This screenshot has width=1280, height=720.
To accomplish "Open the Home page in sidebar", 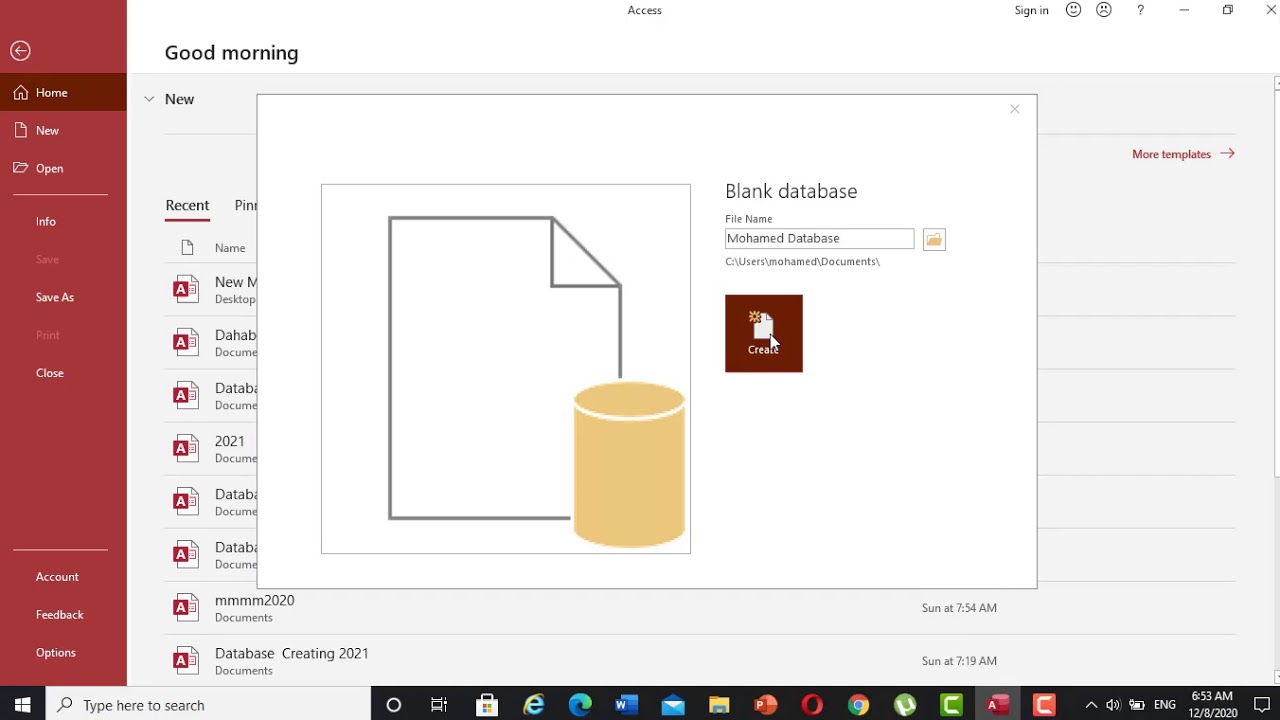I will point(63,93).
